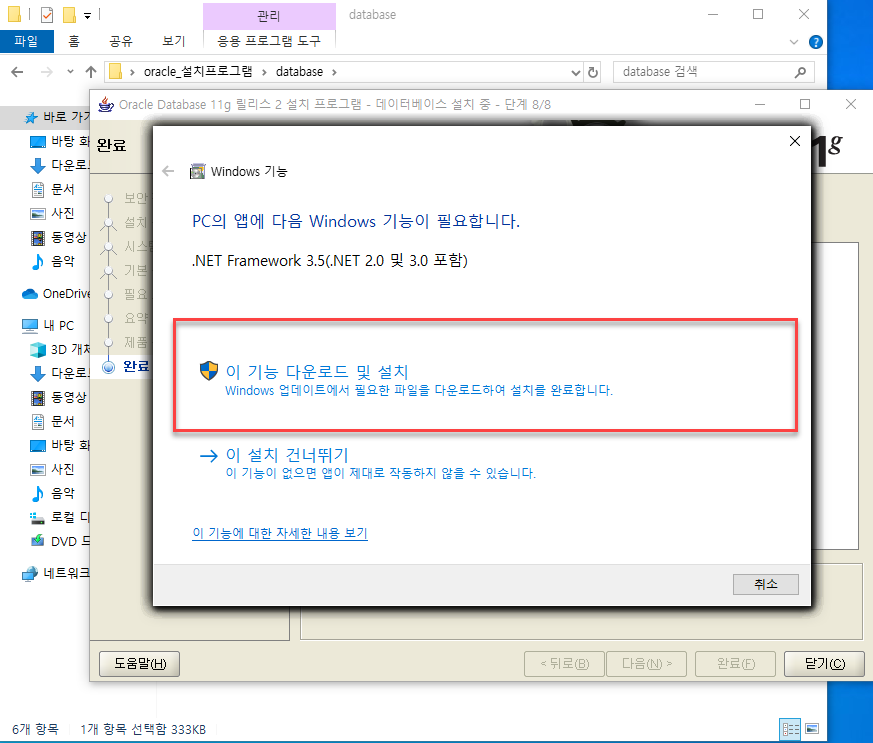Open recent locations dropdown arrow
The image size is (873, 743).
pyautogui.click(x=70, y=72)
